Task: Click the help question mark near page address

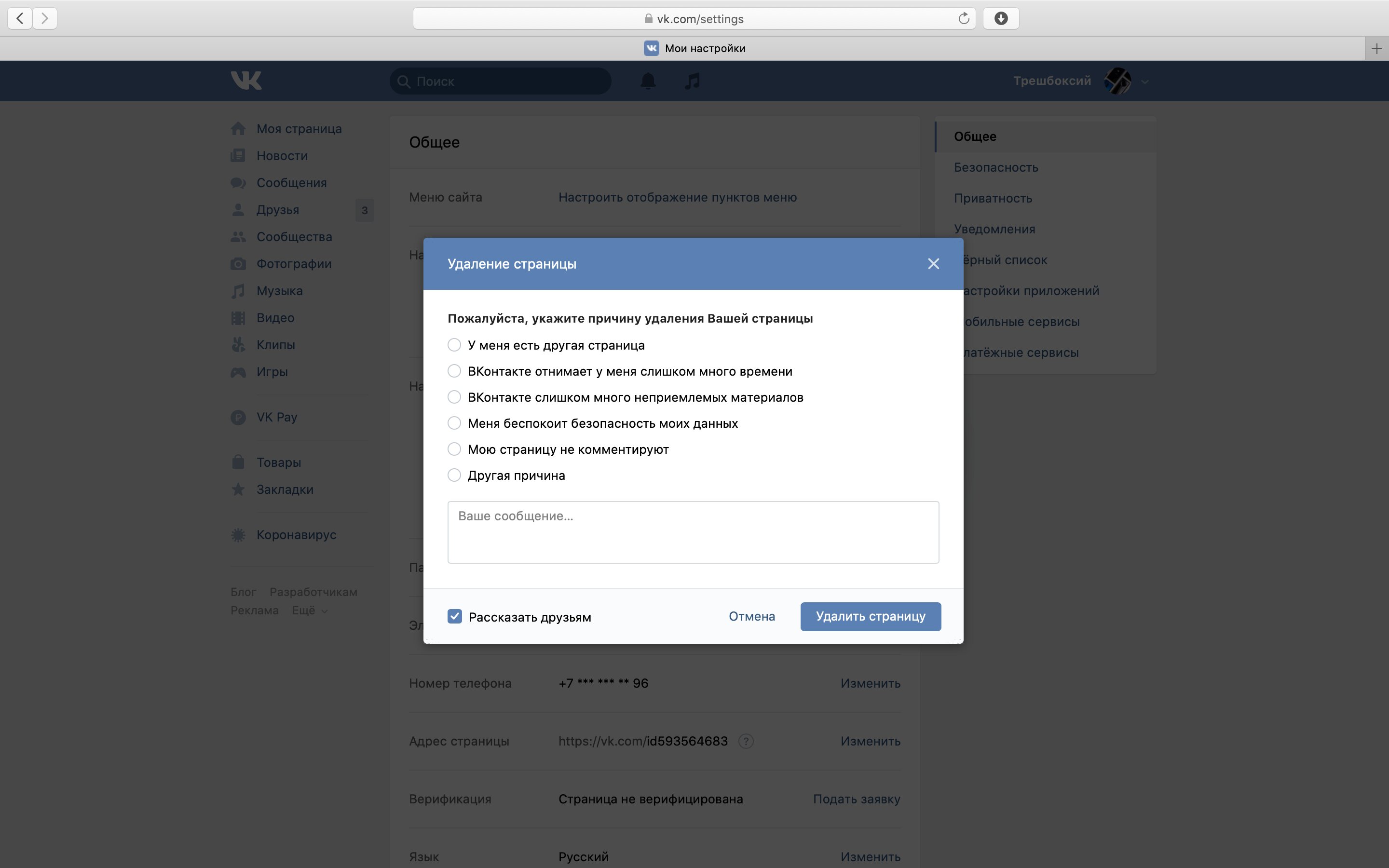Action: tap(746, 741)
